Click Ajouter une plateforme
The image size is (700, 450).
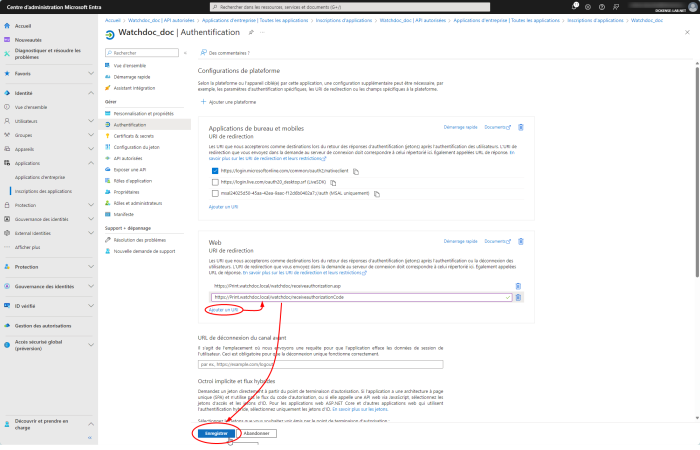[x=230, y=102]
